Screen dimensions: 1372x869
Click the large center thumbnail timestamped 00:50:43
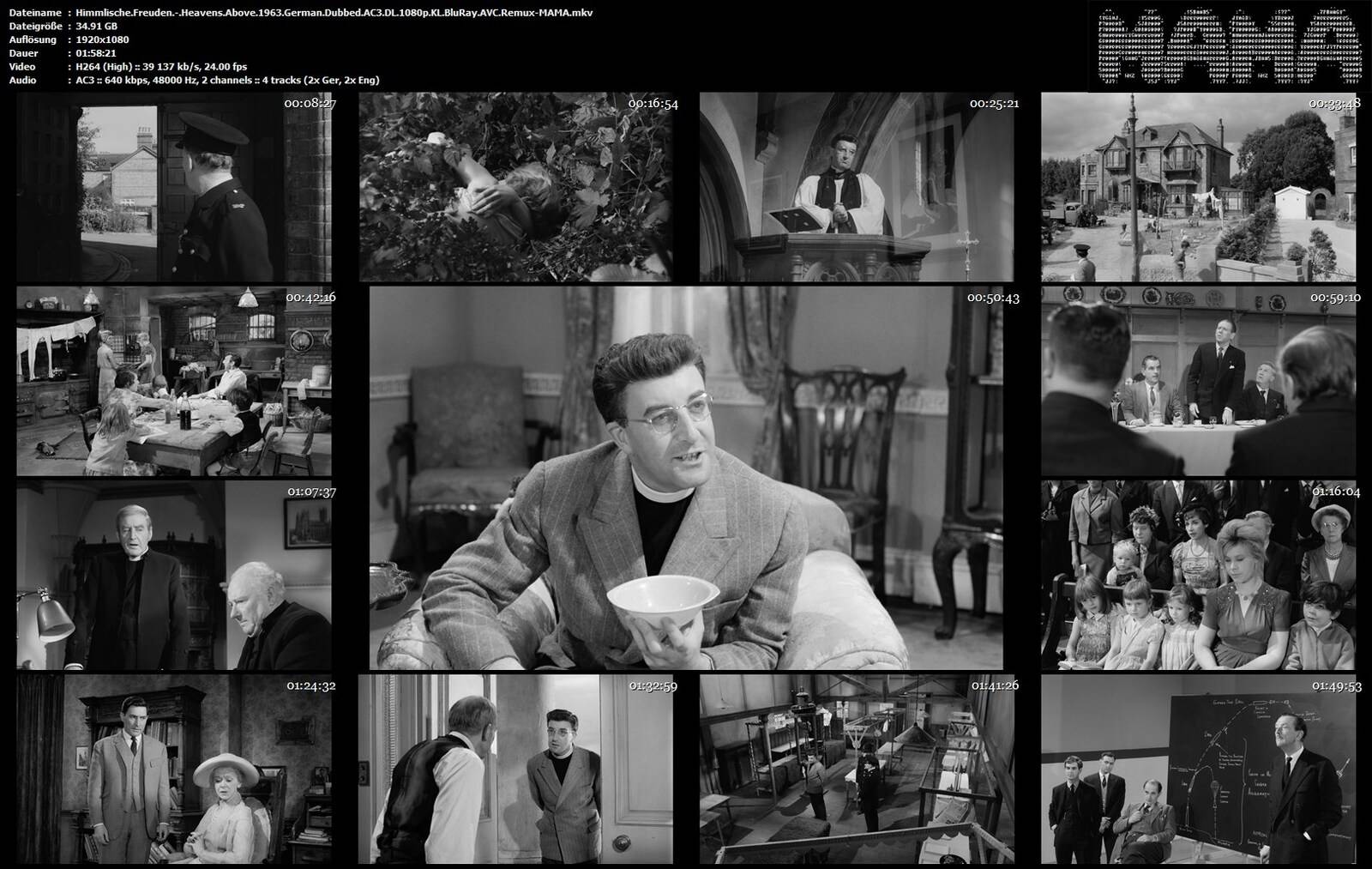(x=686, y=478)
